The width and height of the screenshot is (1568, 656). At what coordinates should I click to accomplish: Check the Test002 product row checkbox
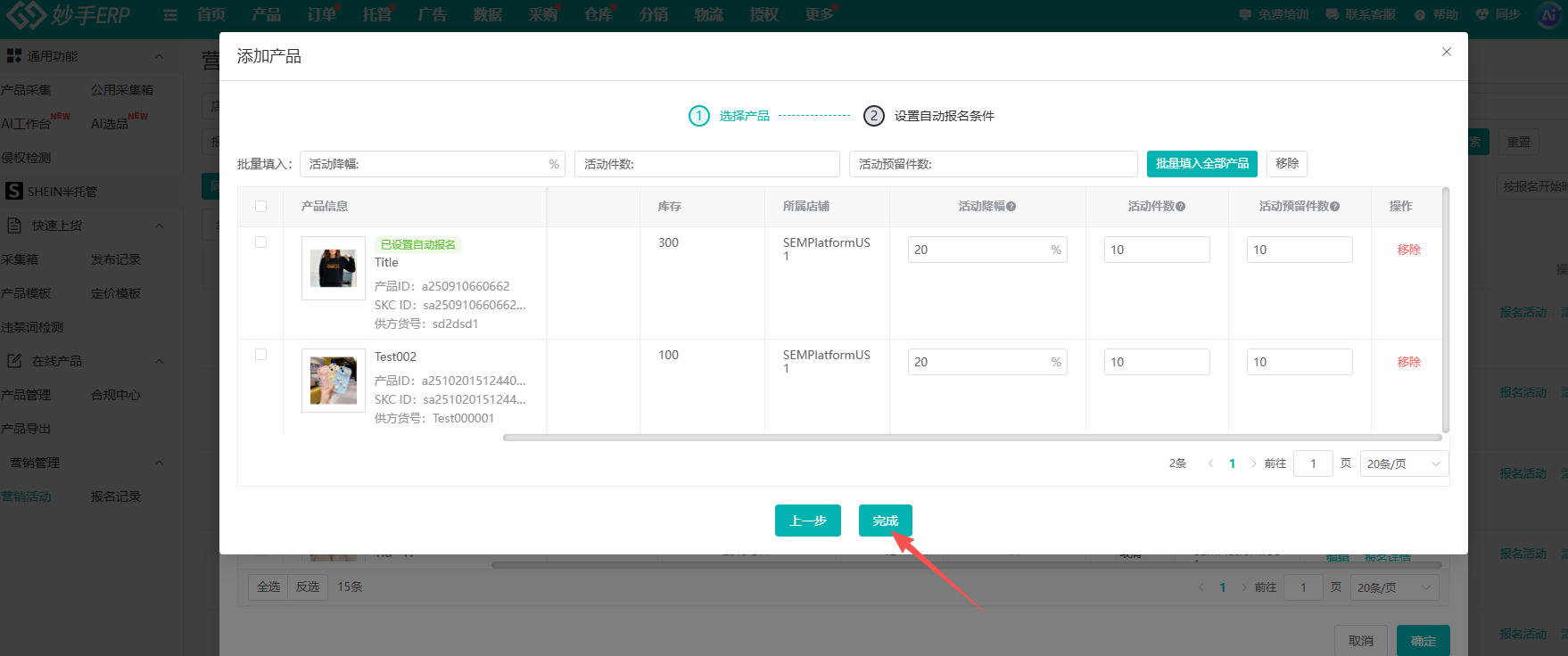(260, 354)
